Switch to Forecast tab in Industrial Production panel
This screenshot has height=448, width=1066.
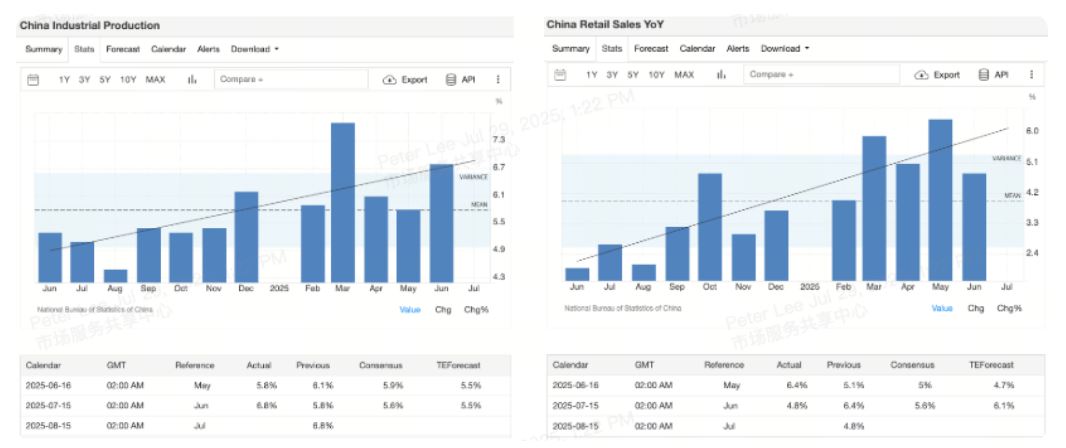tap(123, 49)
